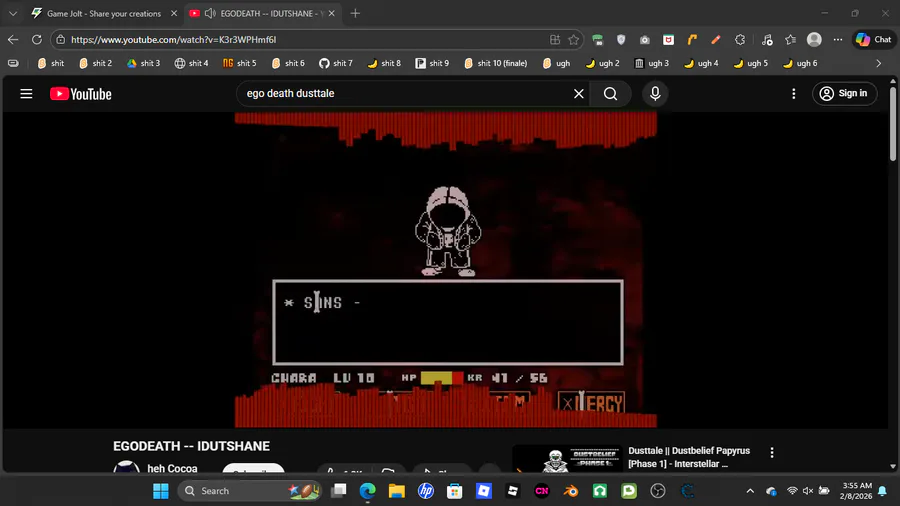The image size is (900, 506).
Task: Sign in to YouTube
Action: pyautogui.click(x=844, y=94)
